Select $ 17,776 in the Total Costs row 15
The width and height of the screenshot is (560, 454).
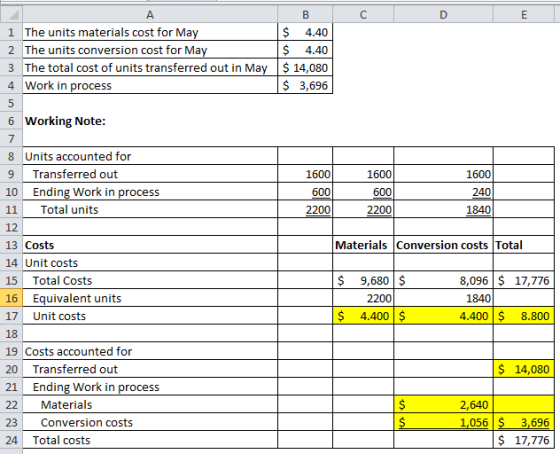pyautogui.click(x=524, y=280)
